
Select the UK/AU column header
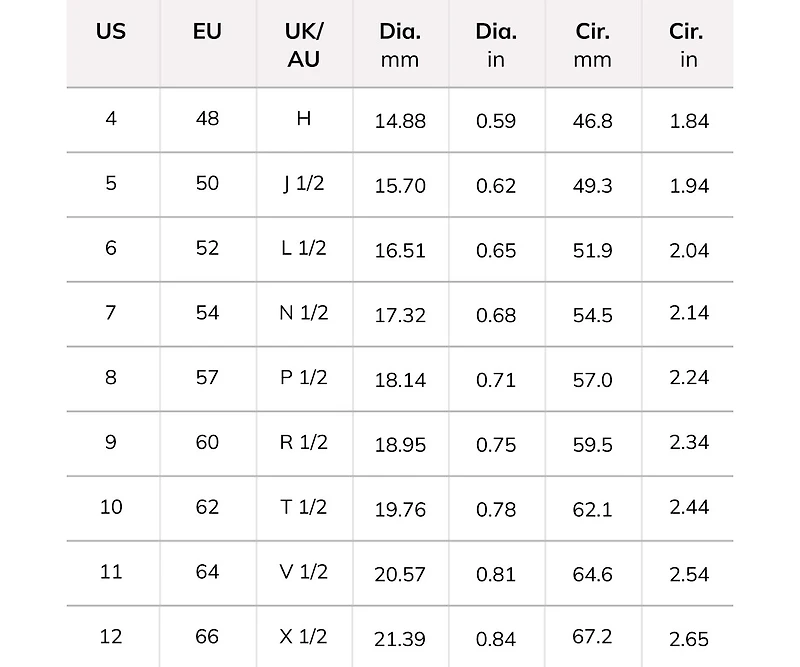304,45
